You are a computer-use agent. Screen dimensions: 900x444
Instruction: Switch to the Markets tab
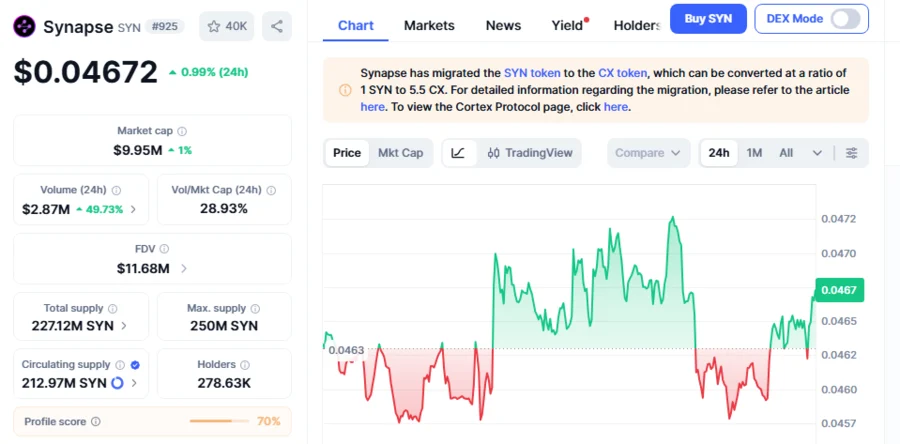pyautogui.click(x=429, y=25)
